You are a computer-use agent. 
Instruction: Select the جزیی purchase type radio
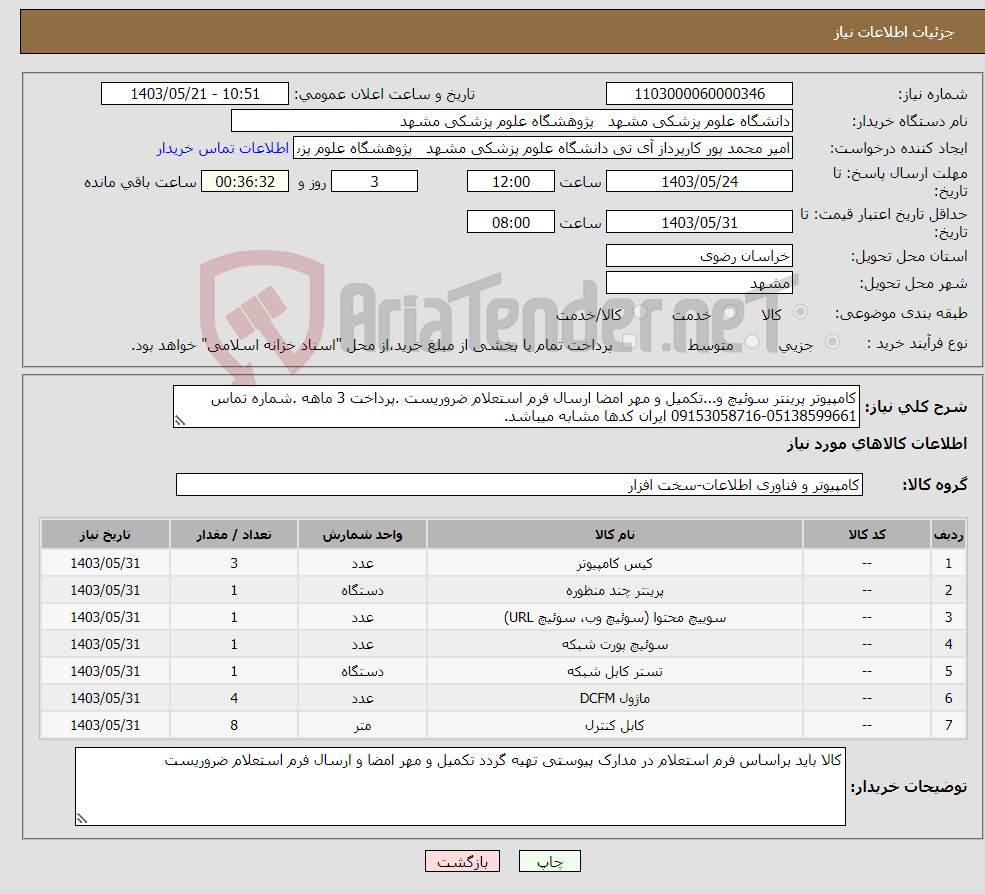pos(832,342)
